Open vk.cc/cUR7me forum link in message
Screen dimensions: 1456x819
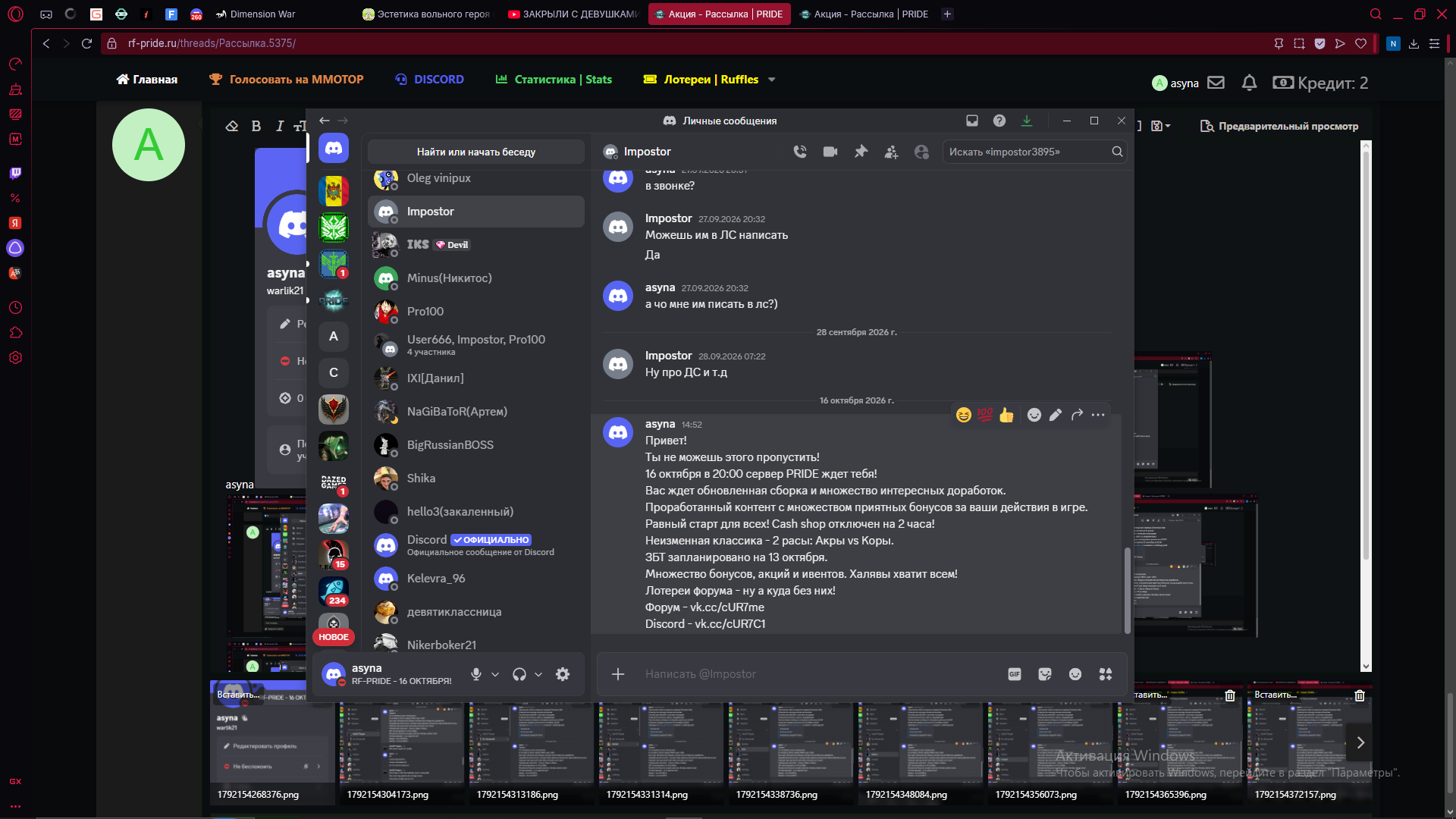pyautogui.click(x=726, y=607)
